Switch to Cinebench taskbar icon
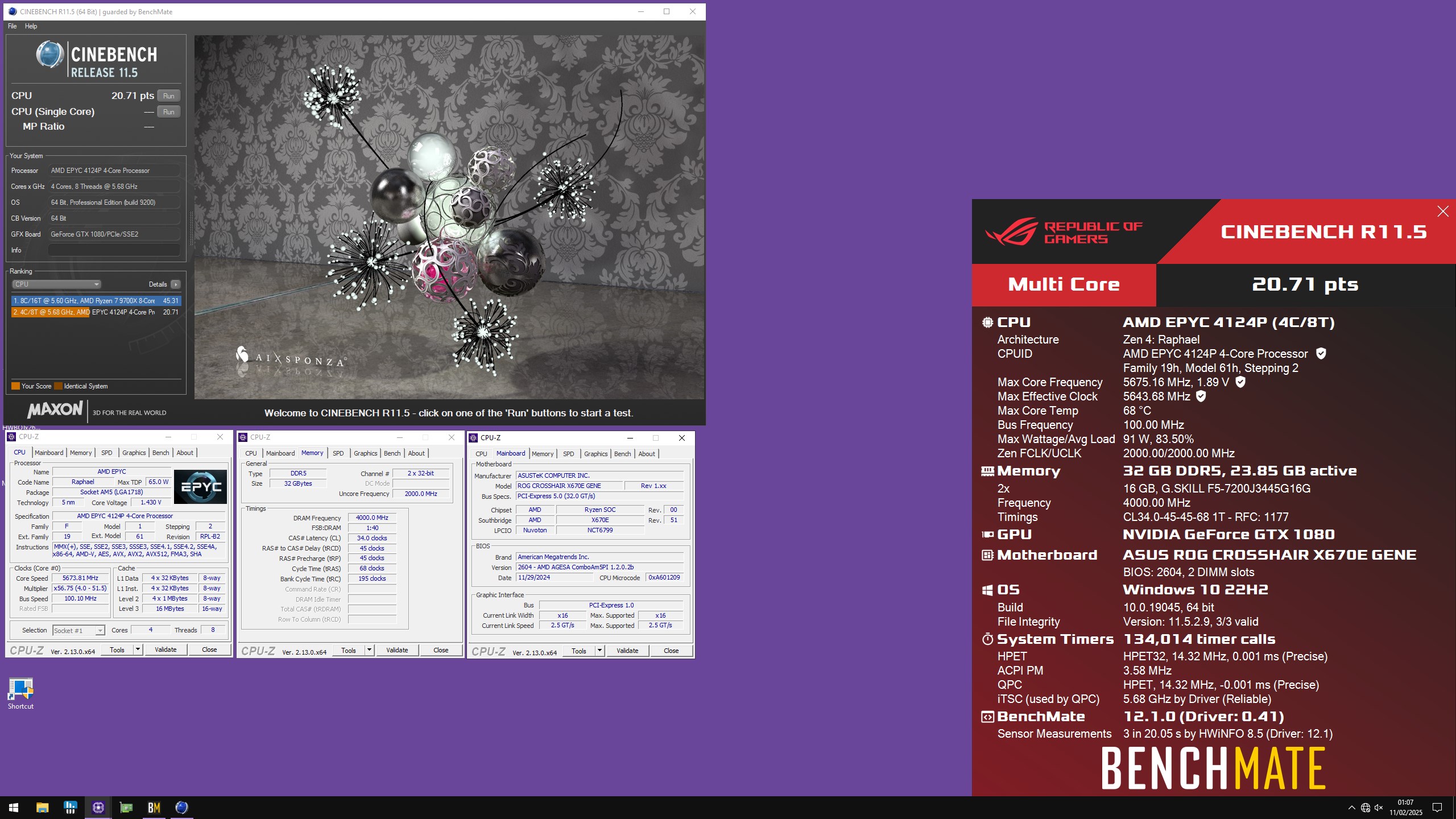 pos(181,808)
